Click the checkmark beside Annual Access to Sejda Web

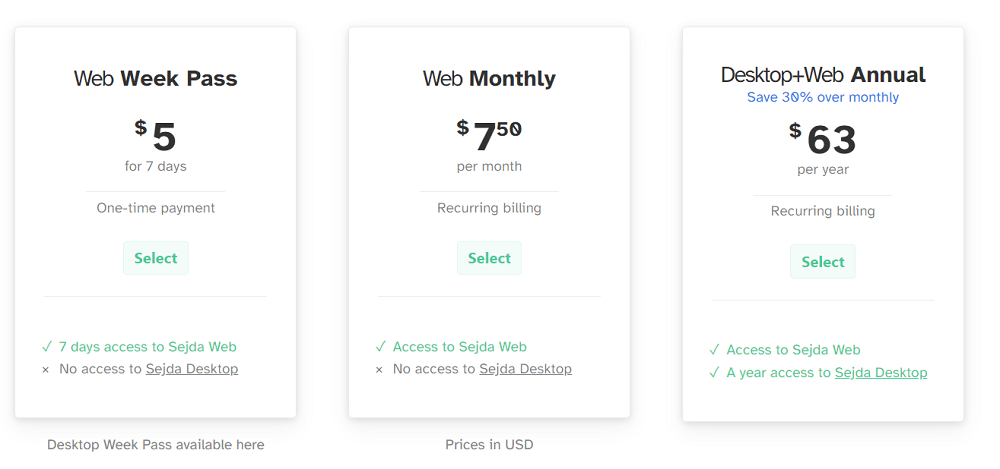pos(714,350)
